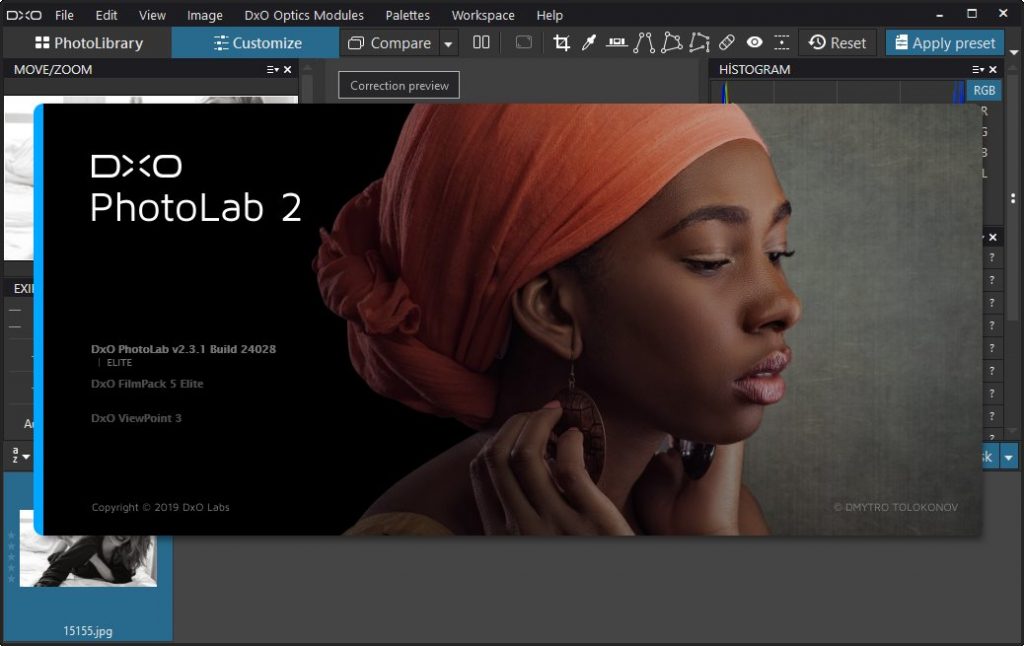Open the DxO Optics Modules menu
The width and height of the screenshot is (1024, 646).
pyautogui.click(x=304, y=15)
